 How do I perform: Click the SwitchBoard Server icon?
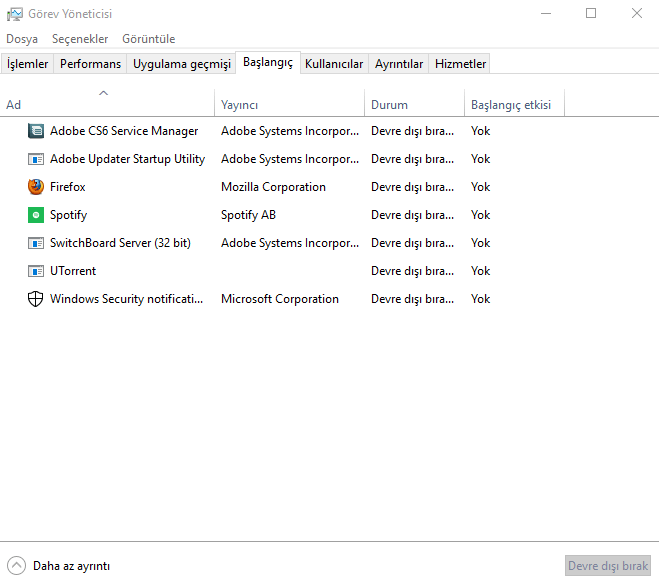point(36,243)
